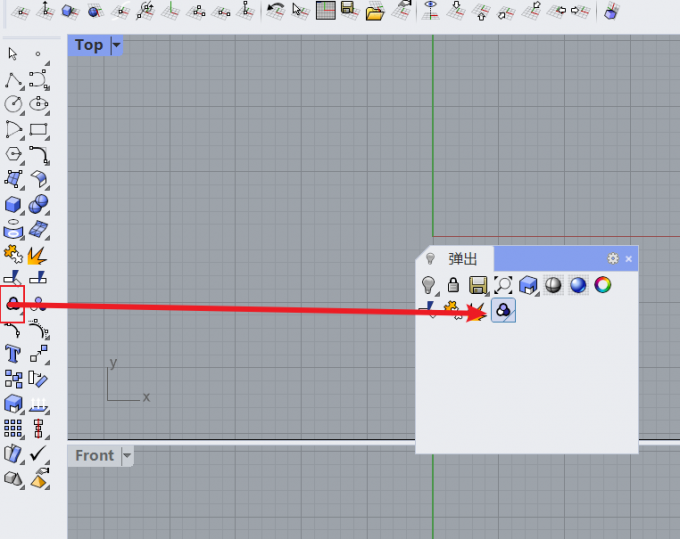
Task: Select the 弹出 panel tab
Action: coord(463,259)
